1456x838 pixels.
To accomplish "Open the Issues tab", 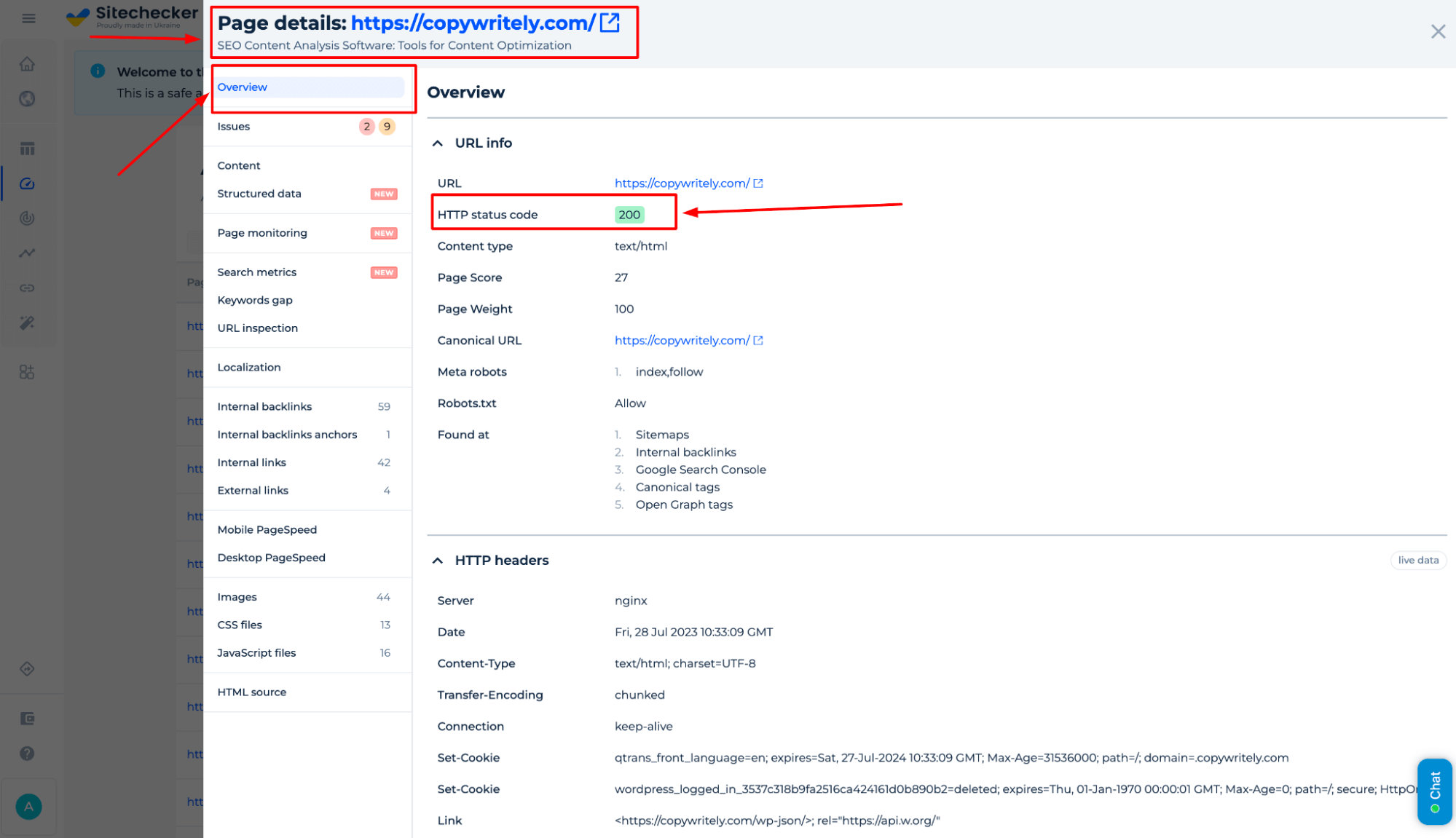I will pyautogui.click(x=308, y=127).
